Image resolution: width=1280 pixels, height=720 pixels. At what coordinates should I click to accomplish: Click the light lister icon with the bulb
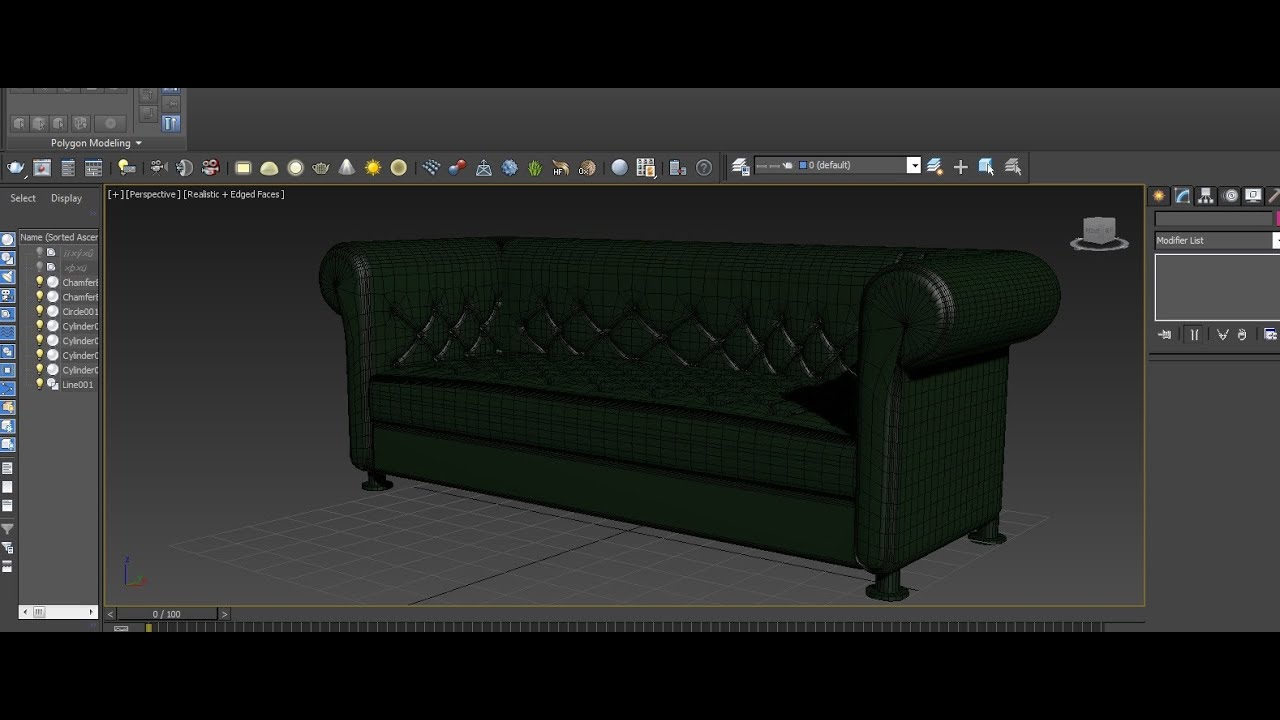[126, 168]
